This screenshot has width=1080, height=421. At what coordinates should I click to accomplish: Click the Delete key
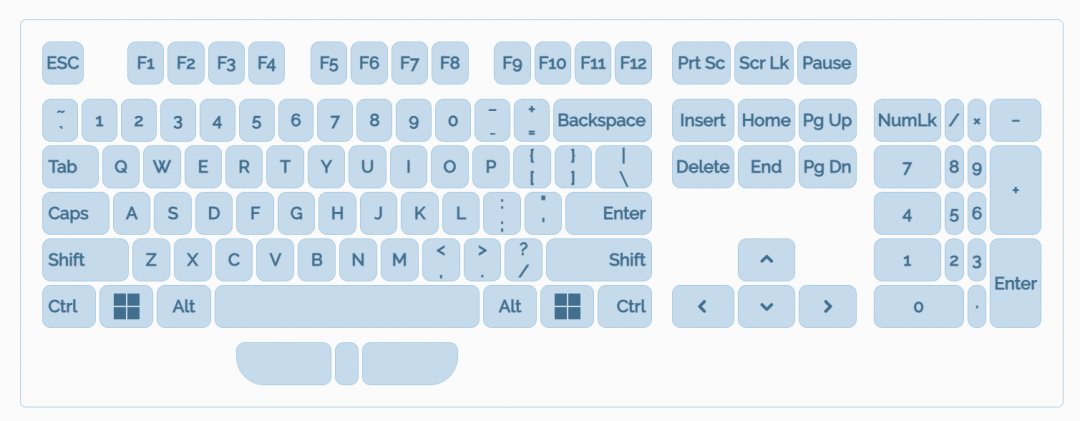[x=703, y=167]
